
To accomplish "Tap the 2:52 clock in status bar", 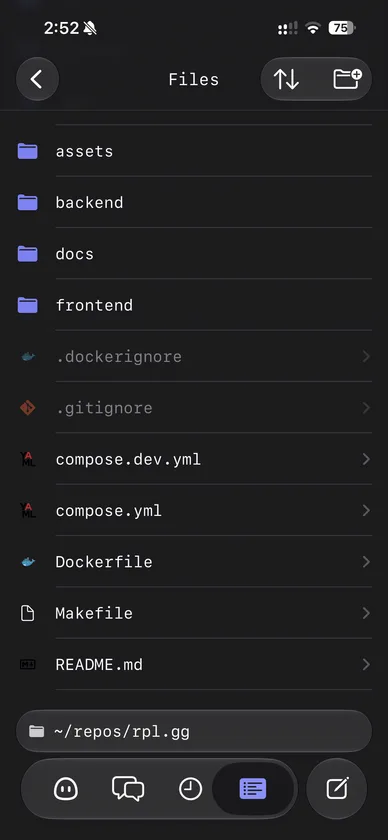I will pos(62,28).
